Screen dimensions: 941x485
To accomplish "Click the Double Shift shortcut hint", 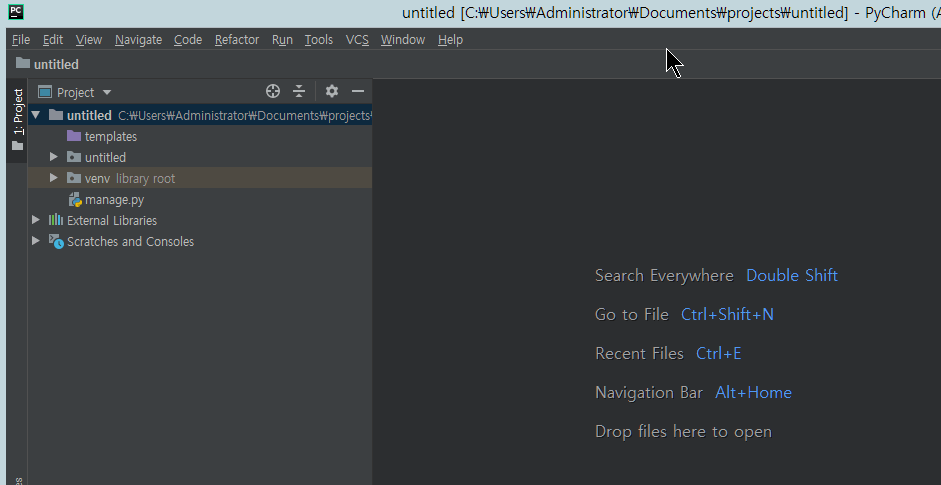I will point(792,276).
